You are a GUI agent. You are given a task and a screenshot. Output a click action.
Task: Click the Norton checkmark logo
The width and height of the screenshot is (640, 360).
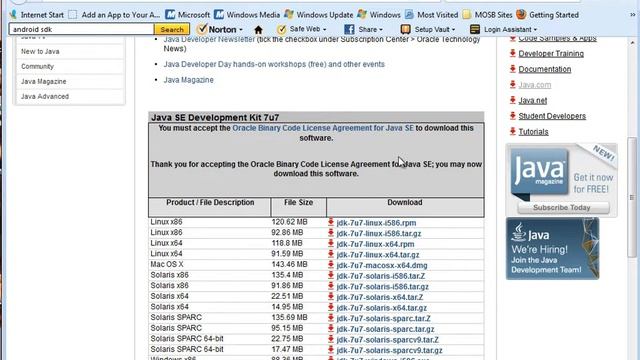point(202,29)
